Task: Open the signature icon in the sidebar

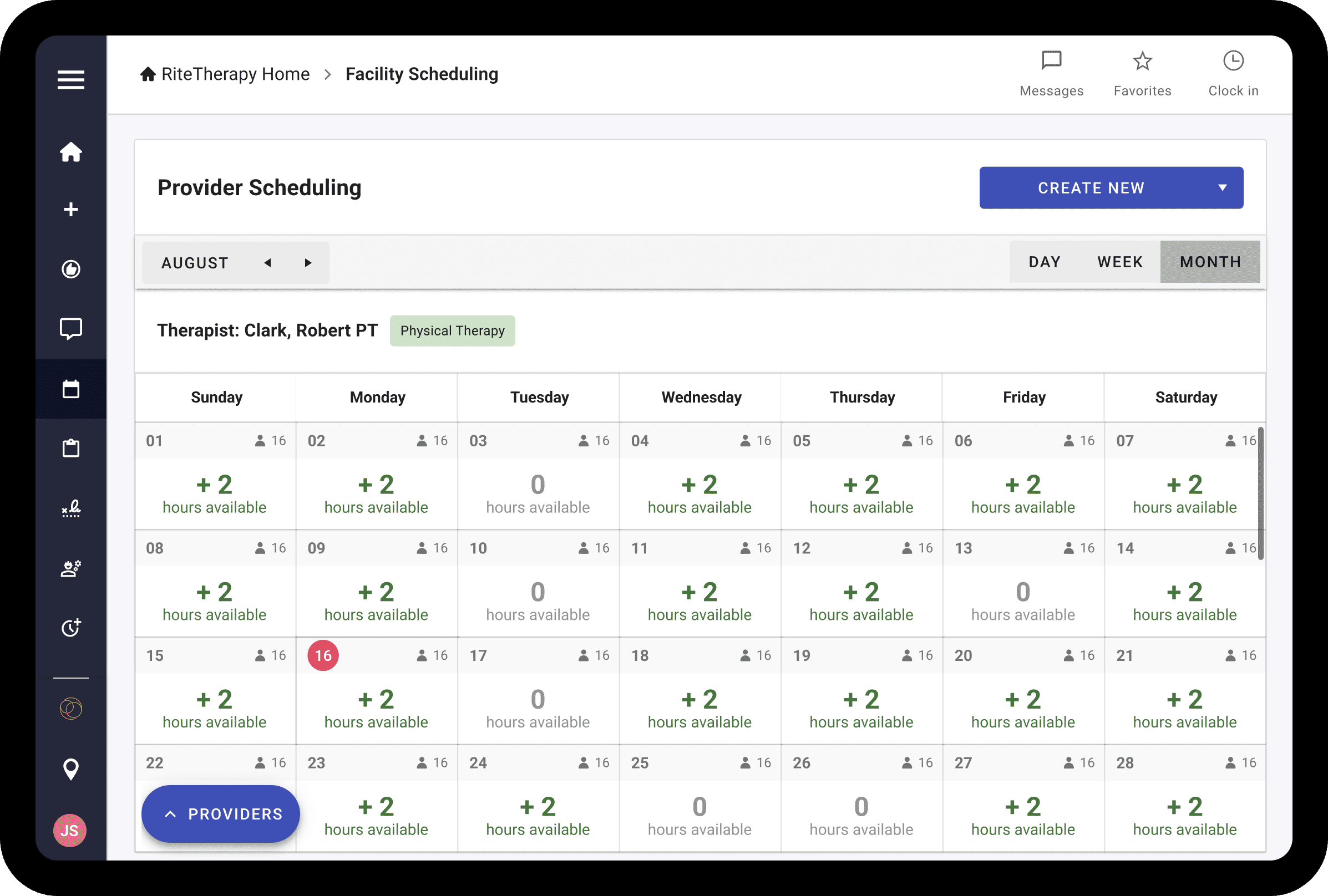Action: (71, 508)
